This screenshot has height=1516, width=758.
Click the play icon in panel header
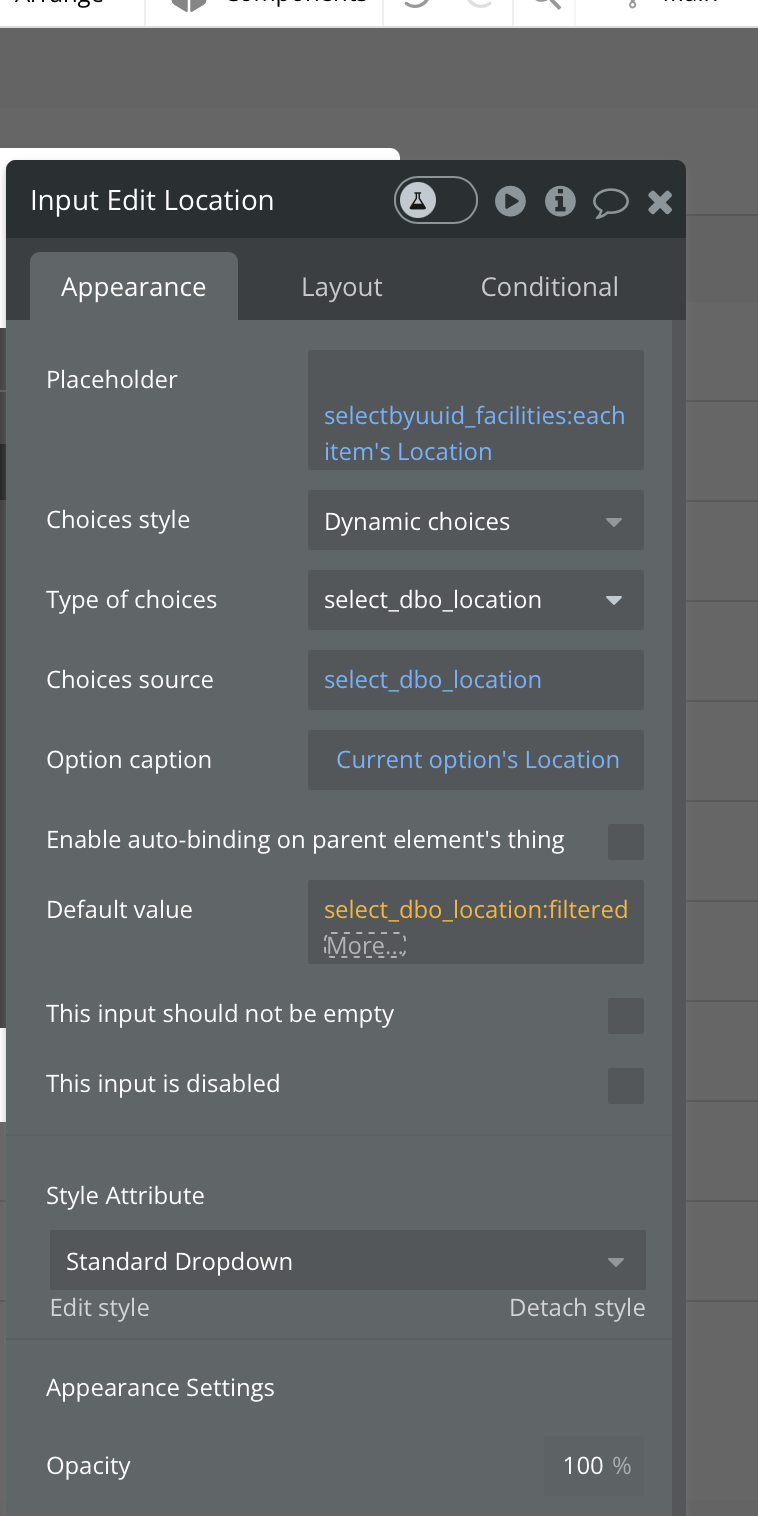tap(510, 201)
